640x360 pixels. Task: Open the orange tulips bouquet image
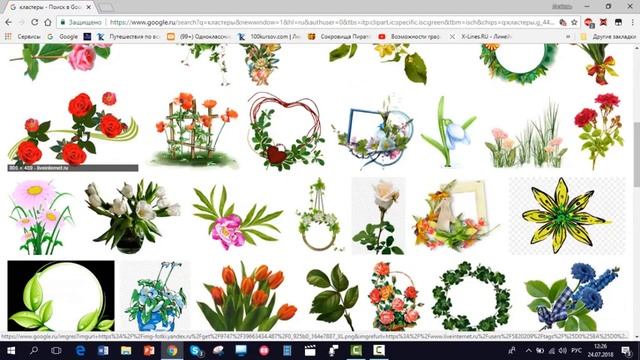tap(247, 296)
